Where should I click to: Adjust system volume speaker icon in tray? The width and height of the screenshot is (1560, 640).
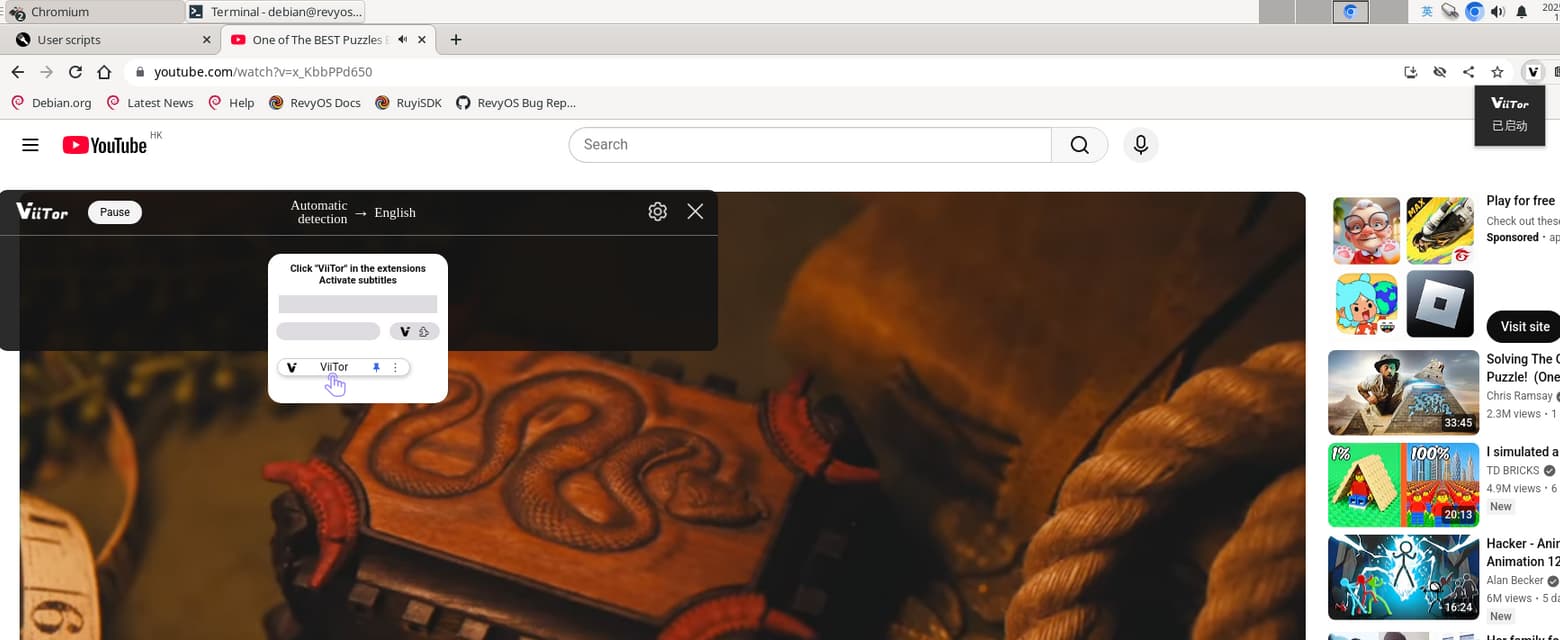point(1497,12)
